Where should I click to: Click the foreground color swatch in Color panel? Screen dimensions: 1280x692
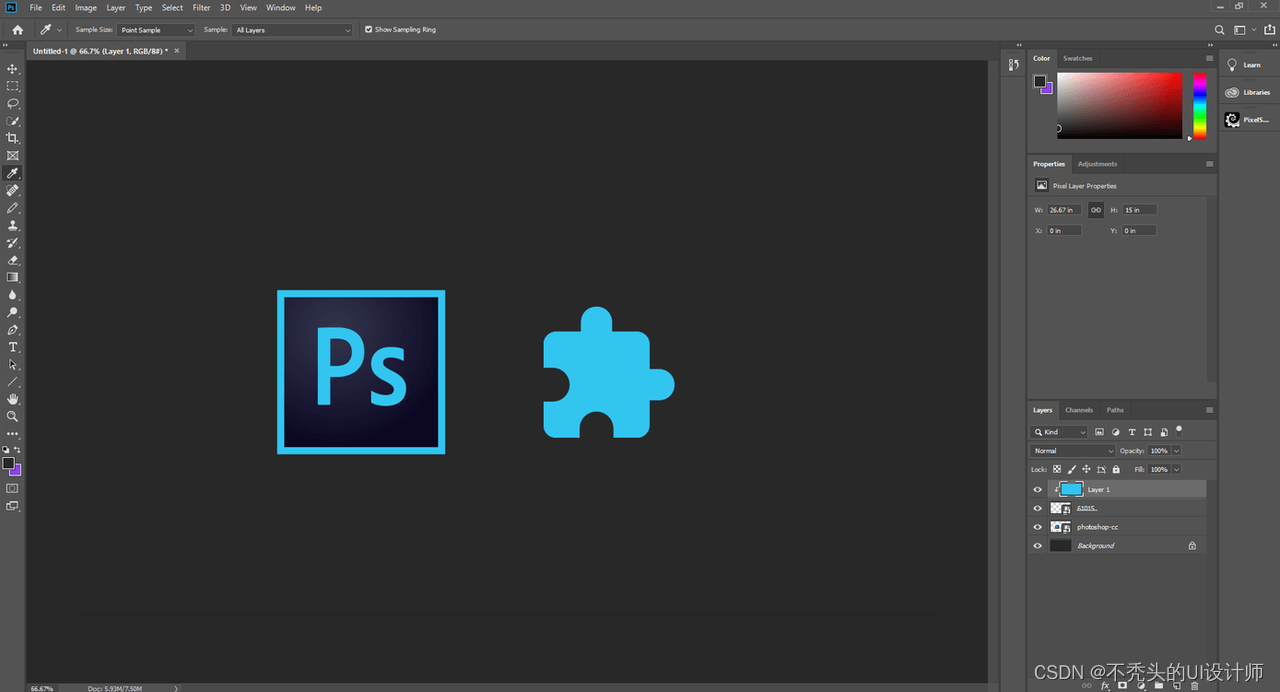click(x=1040, y=81)
